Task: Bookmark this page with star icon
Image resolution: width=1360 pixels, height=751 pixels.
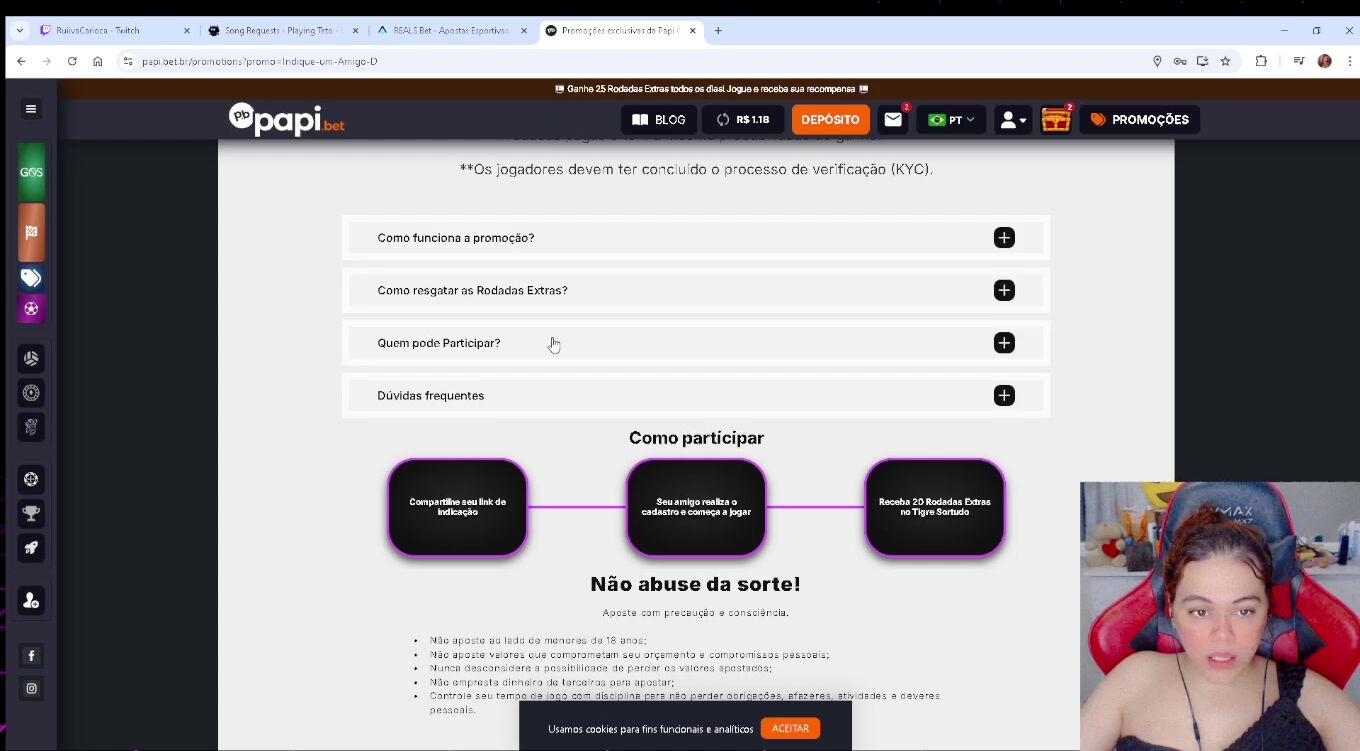Action: [1225, 61]
